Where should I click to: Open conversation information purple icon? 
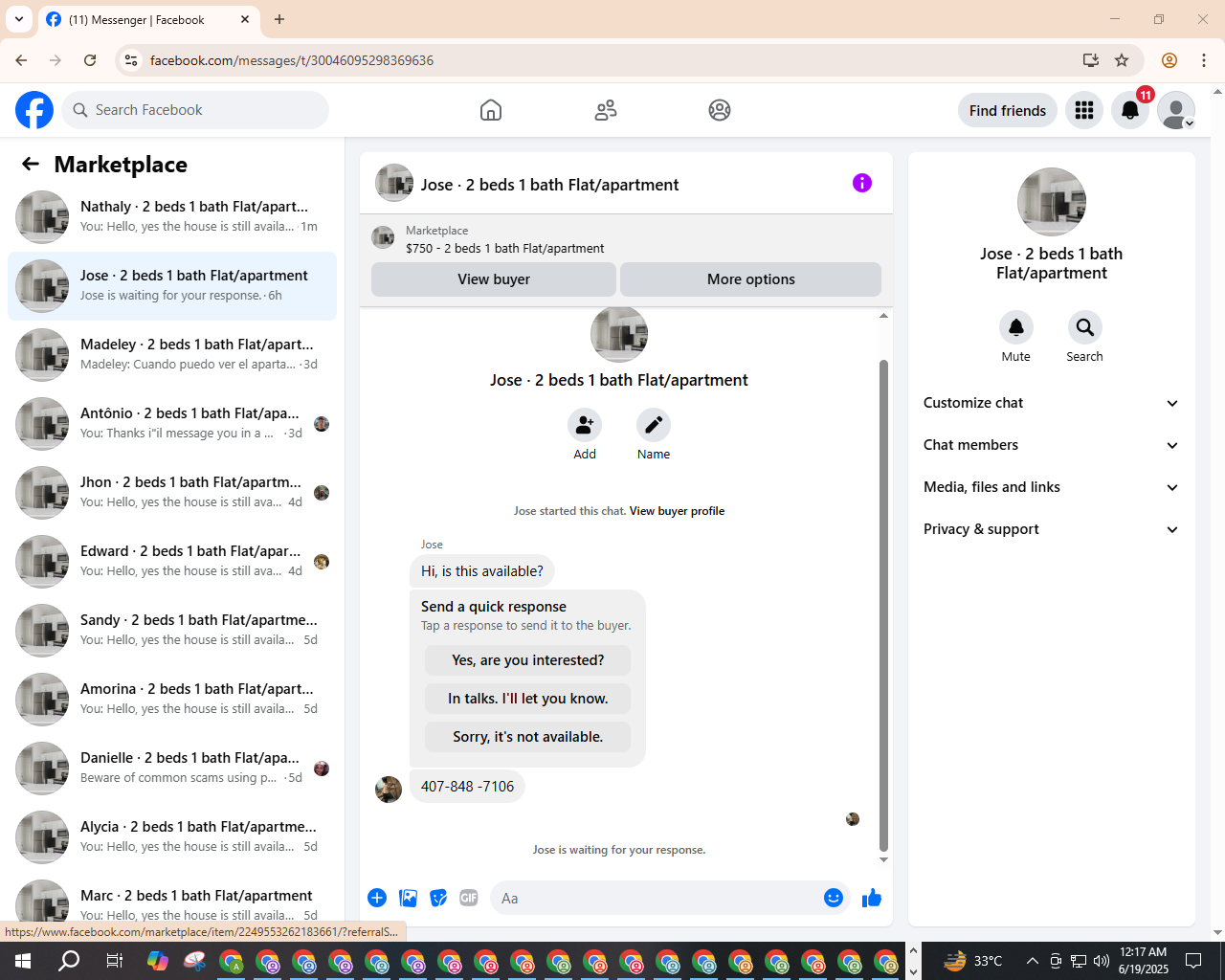coord(862,183)
